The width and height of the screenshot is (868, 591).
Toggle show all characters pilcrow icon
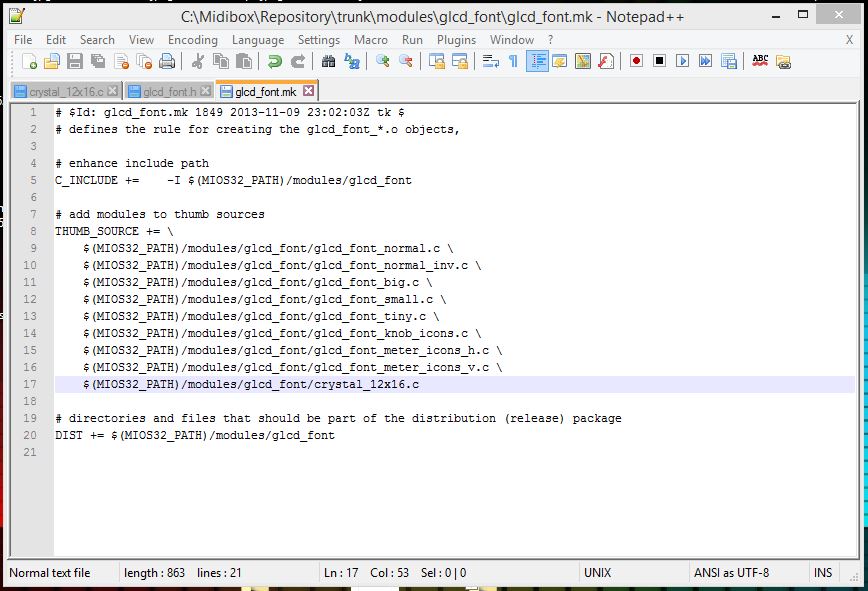[513, 61]
